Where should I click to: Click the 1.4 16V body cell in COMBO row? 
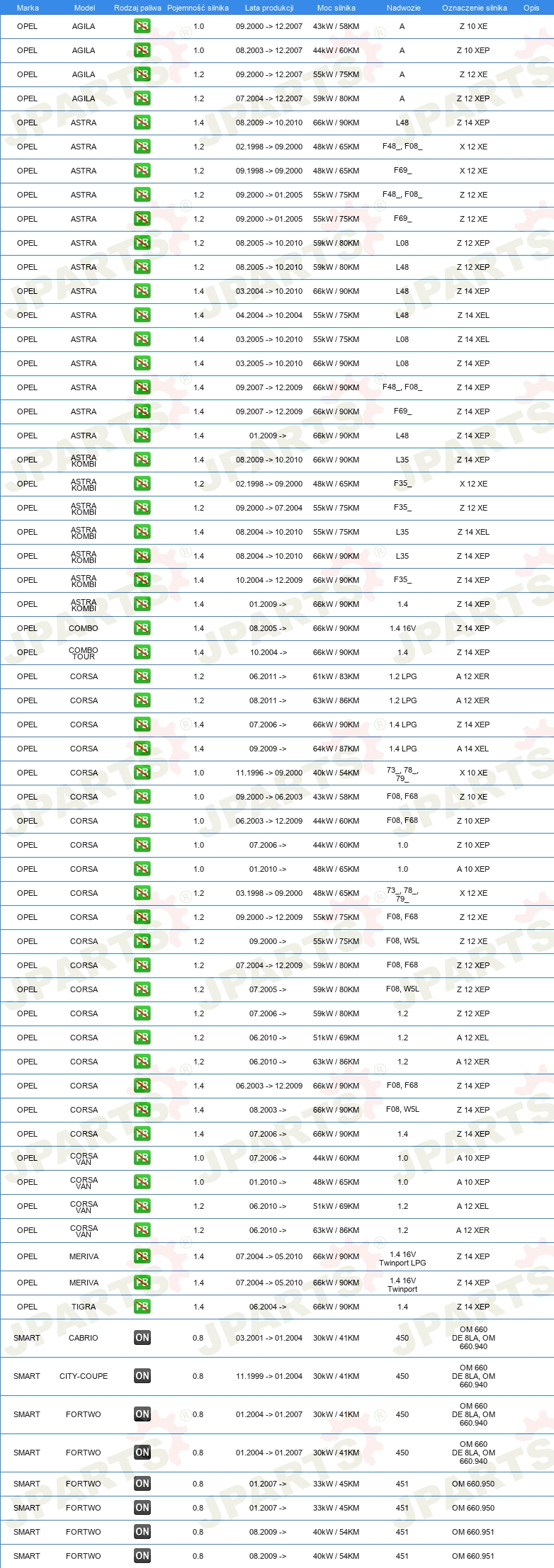click(x=402, y=628)
